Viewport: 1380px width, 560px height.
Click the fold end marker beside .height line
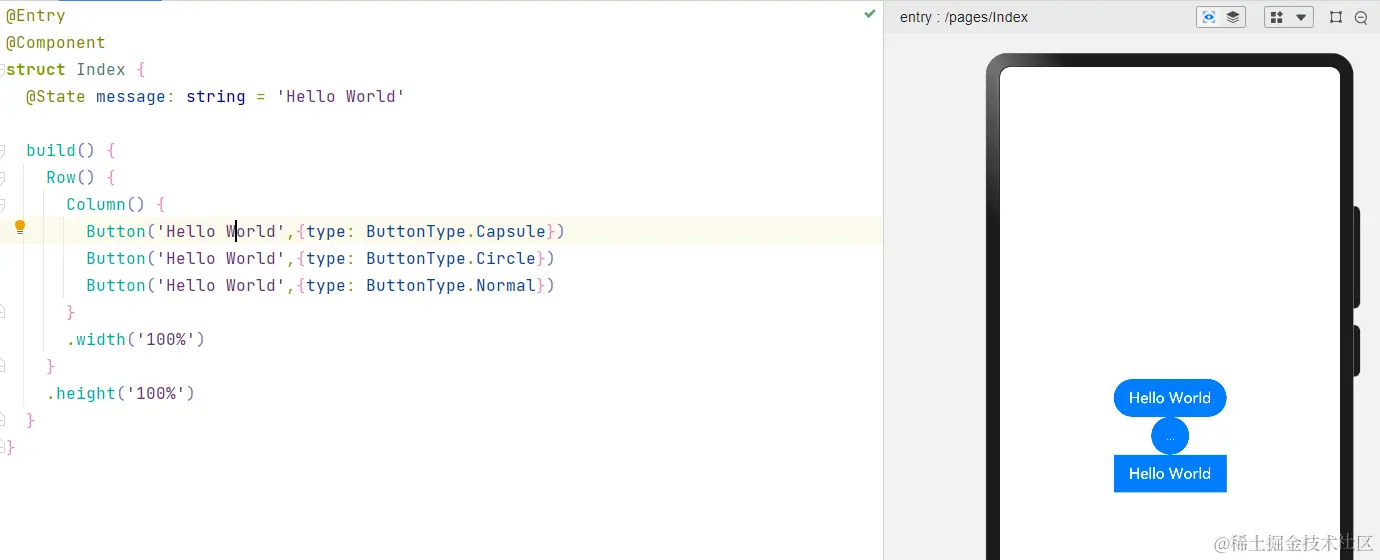[3, 366]
